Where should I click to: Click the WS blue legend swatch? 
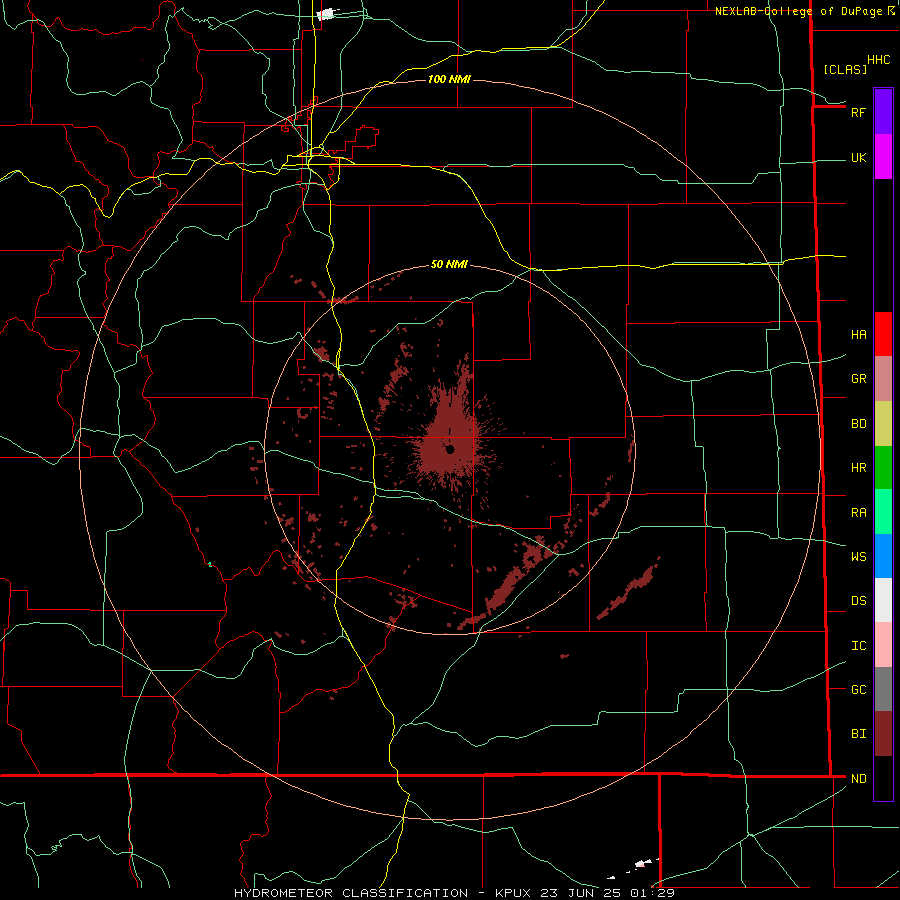pyautogui.click(x=883, y=556)
